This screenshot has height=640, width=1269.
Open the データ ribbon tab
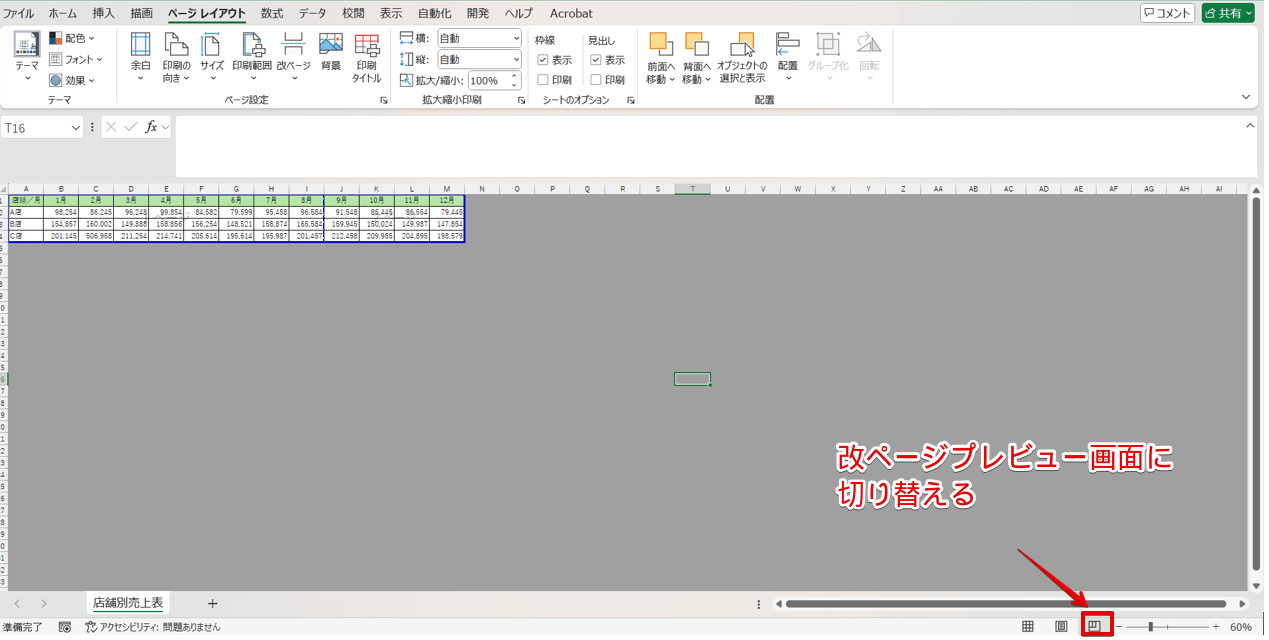point(311,13)
